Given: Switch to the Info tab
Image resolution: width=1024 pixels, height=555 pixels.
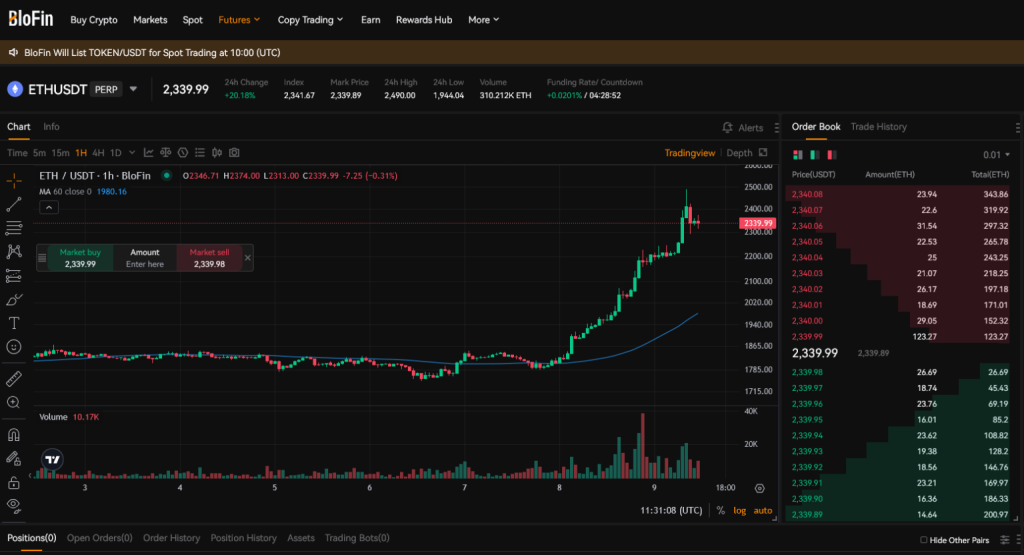Looking at the screenshot, I should tap(51, 127).
